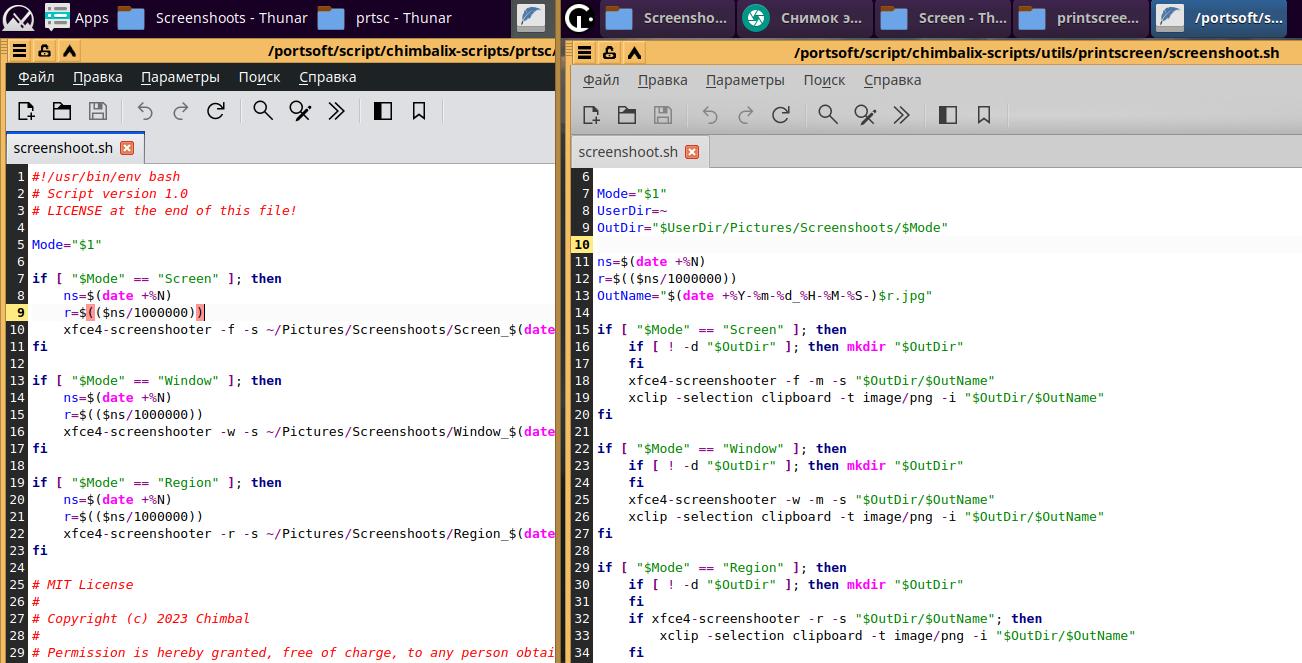Click Bookmark icon in left editor toolbar

(x=419, y=111)
